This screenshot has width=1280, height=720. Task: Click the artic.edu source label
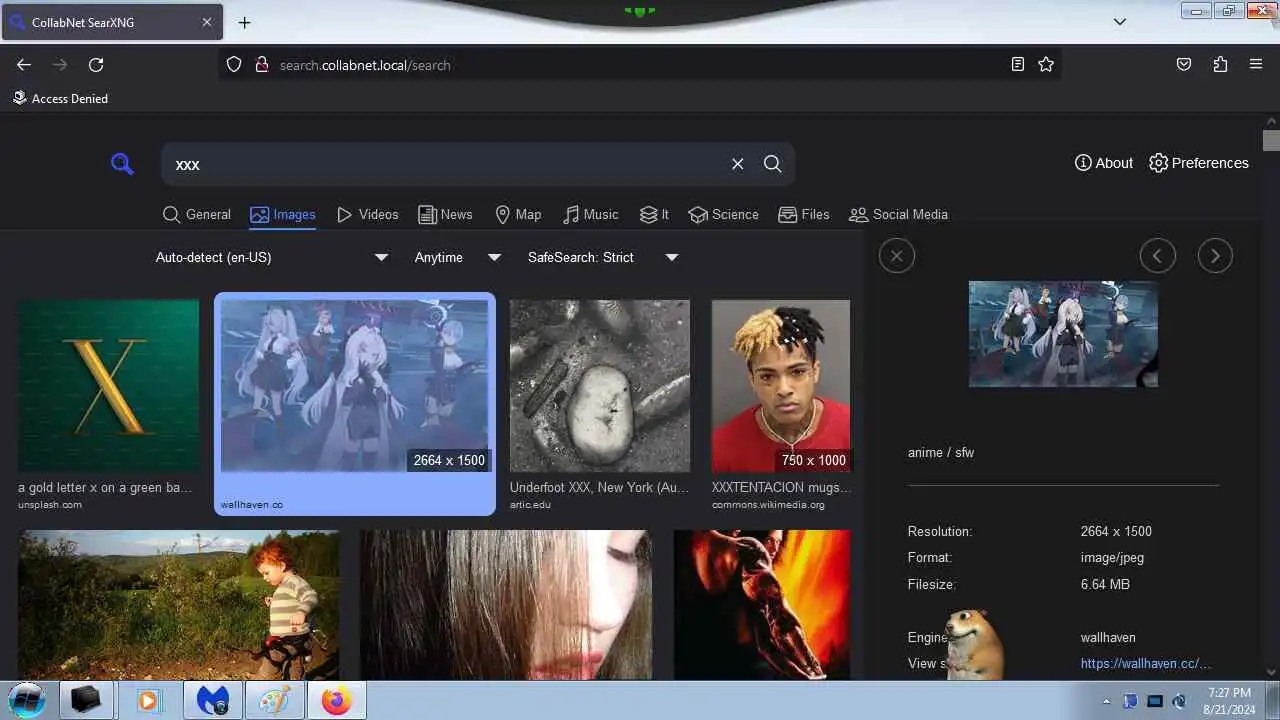coord(530,505)
